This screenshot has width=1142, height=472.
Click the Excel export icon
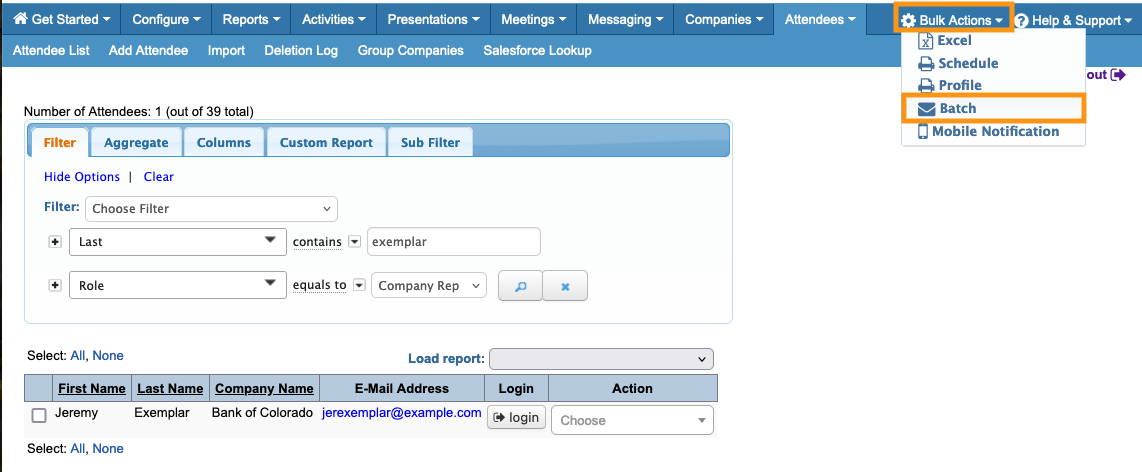(x=926, y=41)
